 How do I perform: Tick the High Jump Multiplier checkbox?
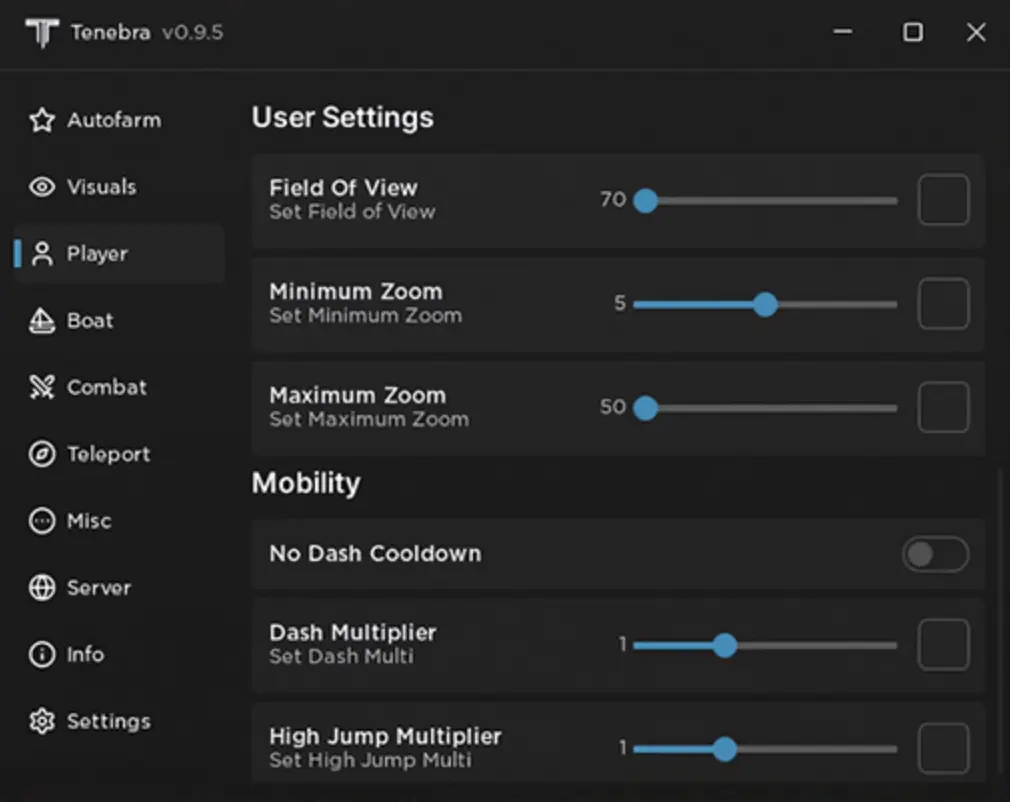[943, 749]
